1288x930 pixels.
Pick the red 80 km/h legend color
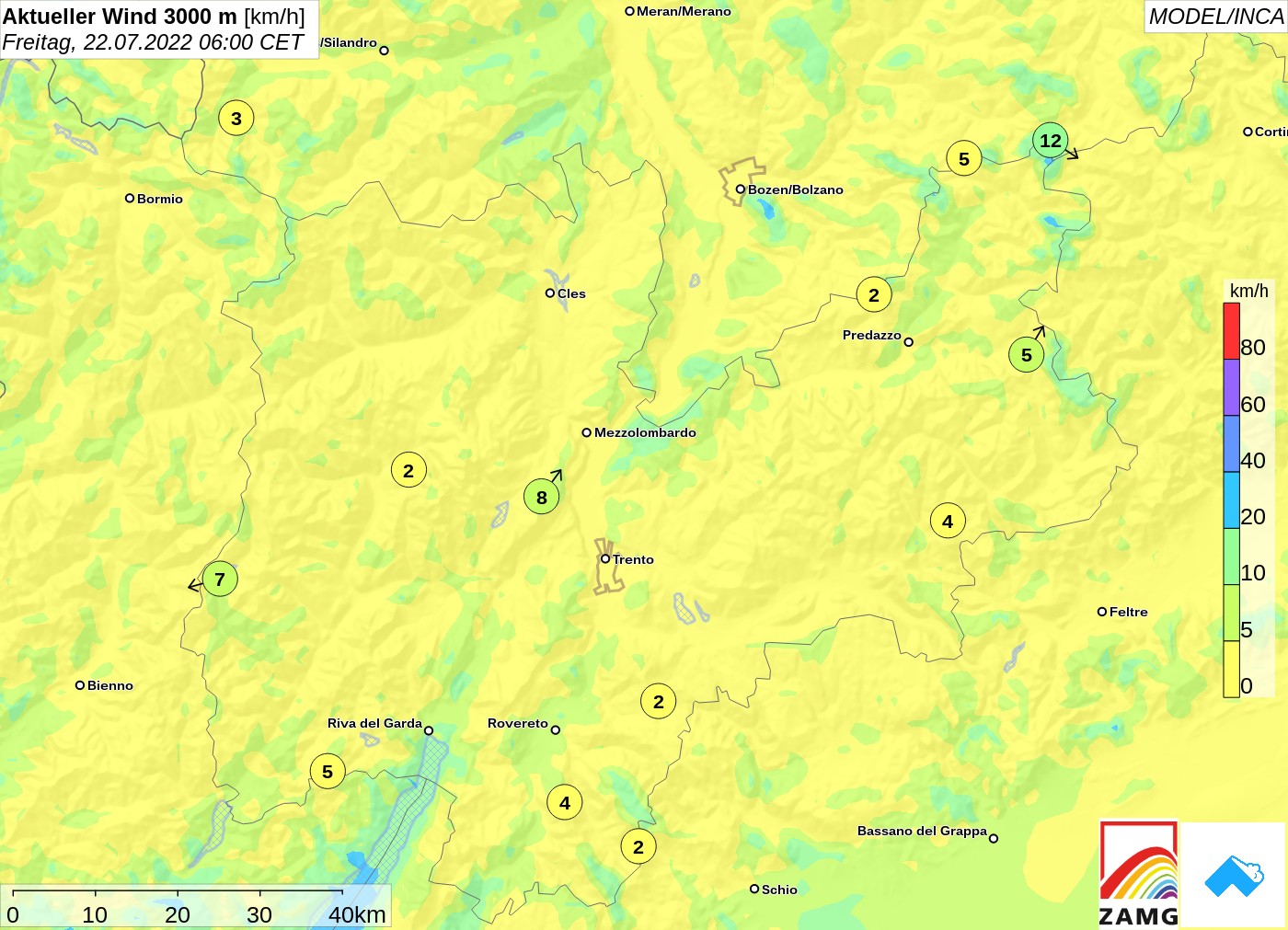[x=1231, y=331]
